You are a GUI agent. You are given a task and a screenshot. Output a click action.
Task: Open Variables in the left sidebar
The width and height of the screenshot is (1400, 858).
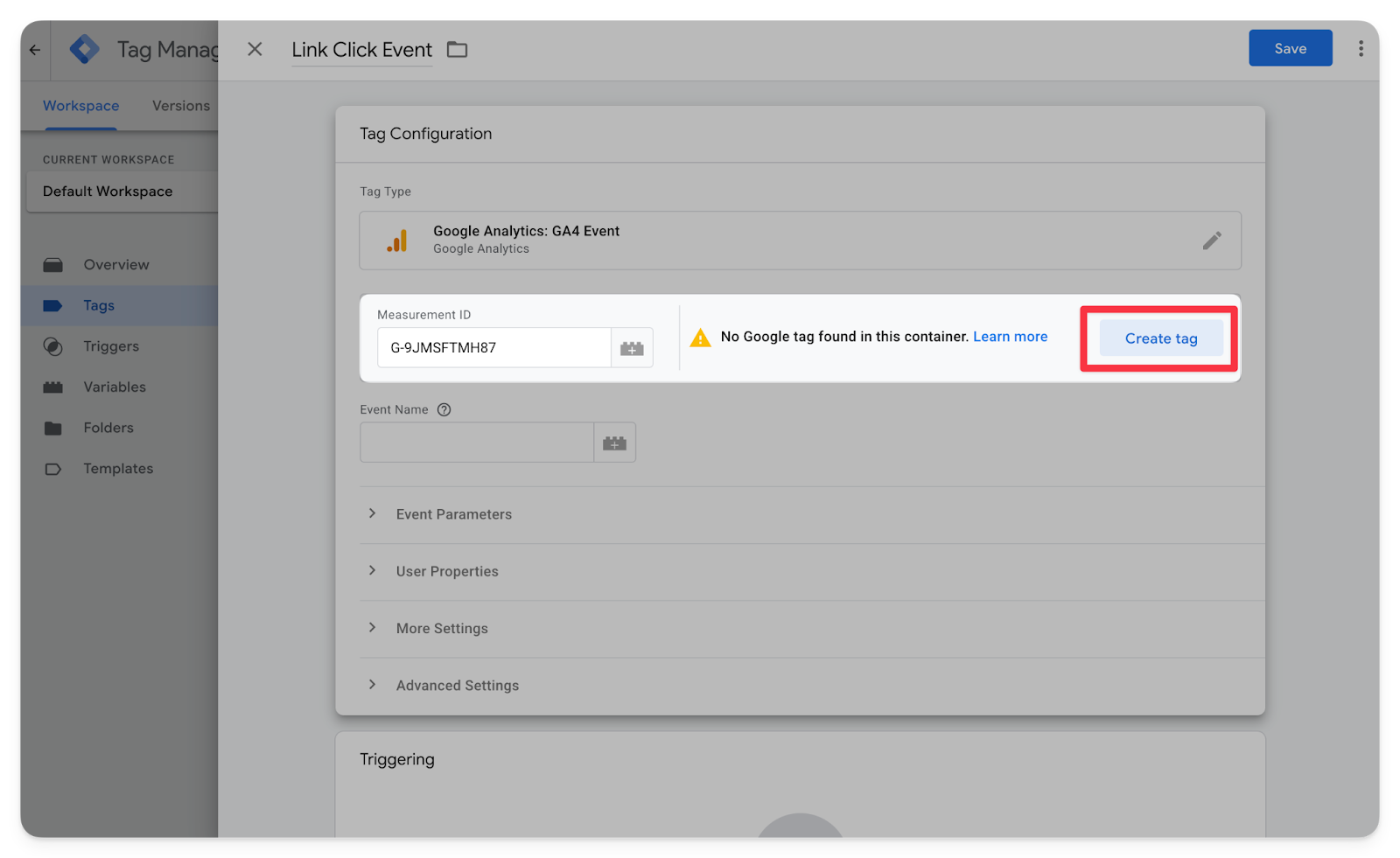point(115,387)
